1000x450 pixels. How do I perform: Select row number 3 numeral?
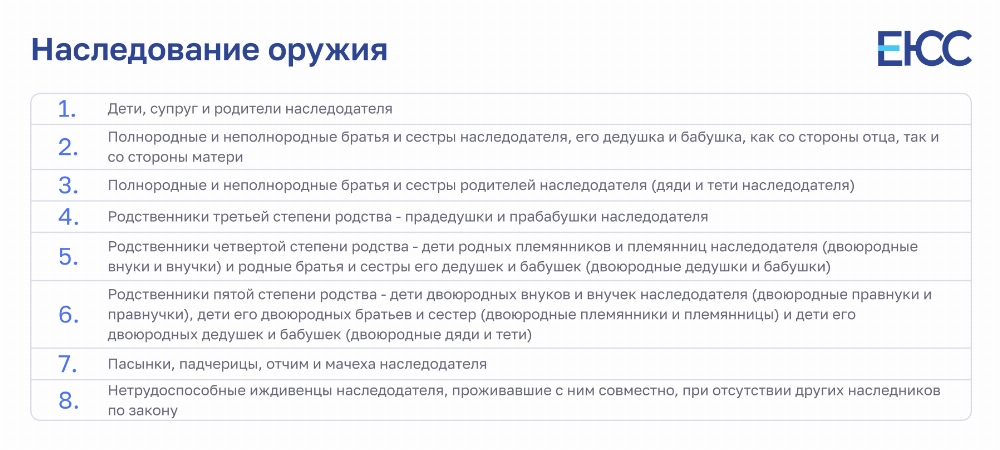click(x=68, y=185)
